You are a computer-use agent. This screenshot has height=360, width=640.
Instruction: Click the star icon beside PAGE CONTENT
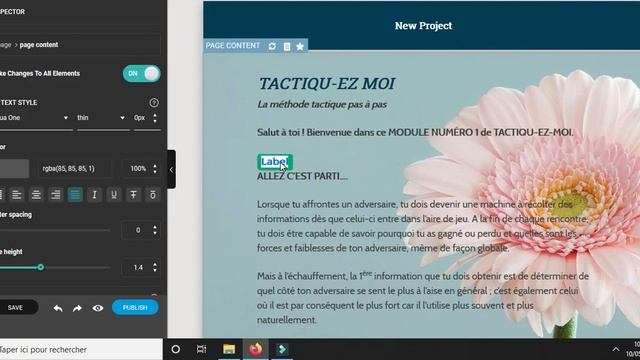point(300,46)
